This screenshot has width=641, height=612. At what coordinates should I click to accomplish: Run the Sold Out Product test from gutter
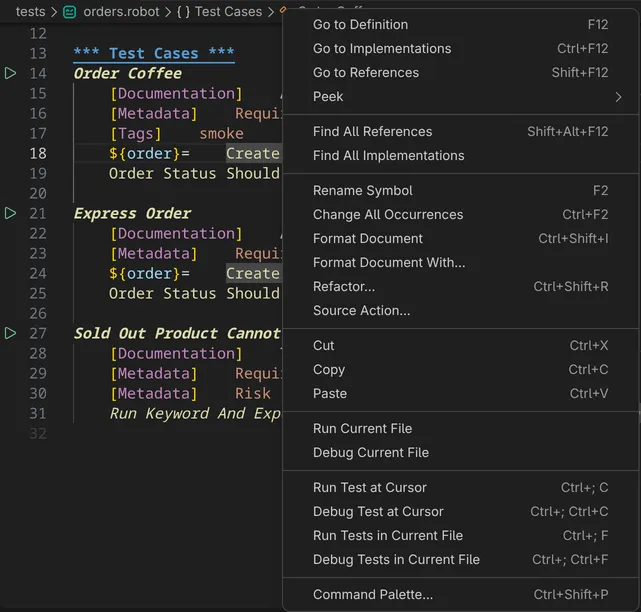[x=10, y=333]
